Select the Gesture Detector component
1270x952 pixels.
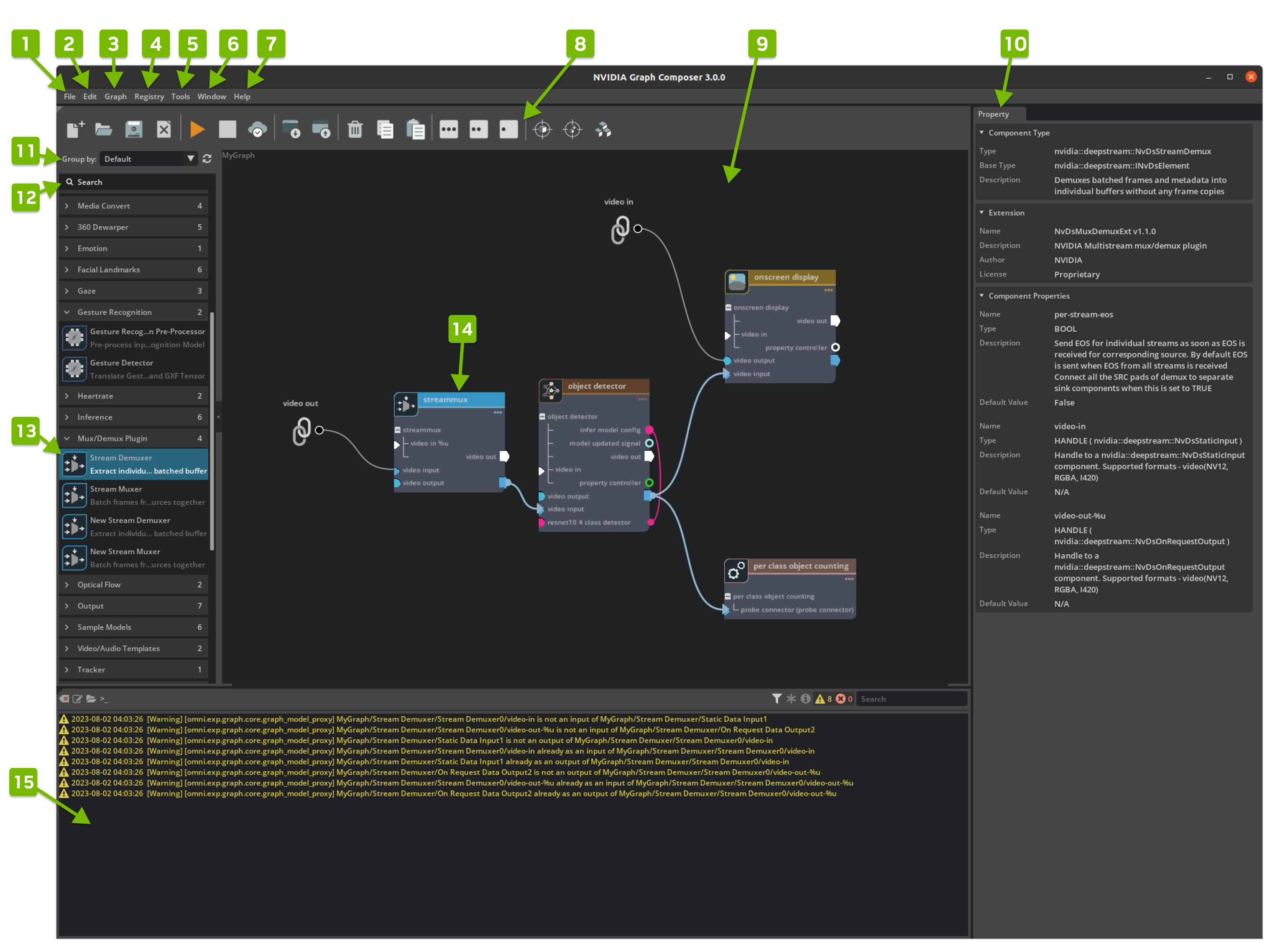[x=134, y=369]
